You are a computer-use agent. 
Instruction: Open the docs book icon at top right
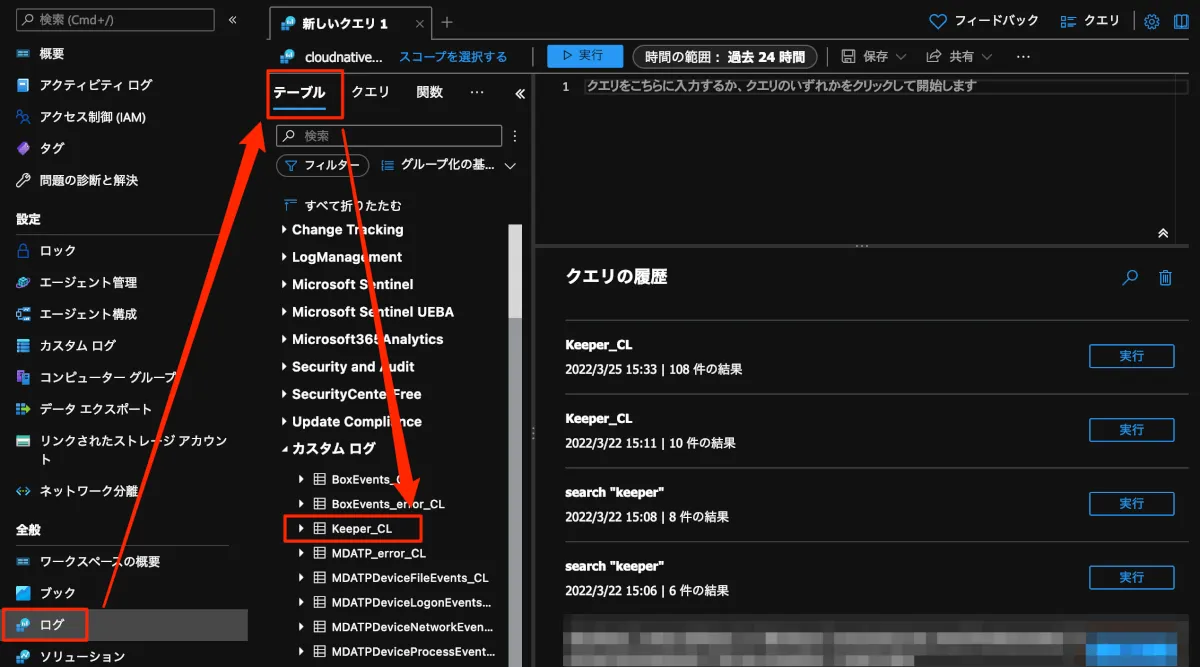coord(1181,21)
